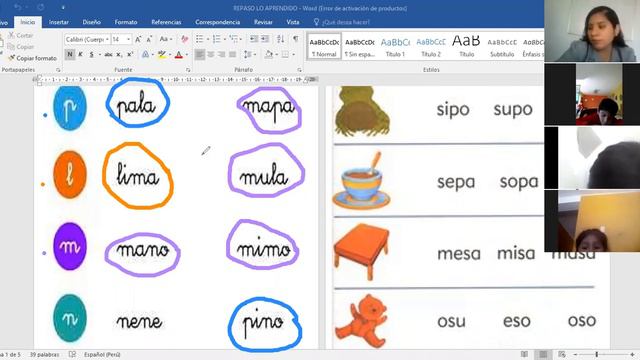Click the borders icon
This screenshot has height=360, width=640.
[x=285, y=54]
